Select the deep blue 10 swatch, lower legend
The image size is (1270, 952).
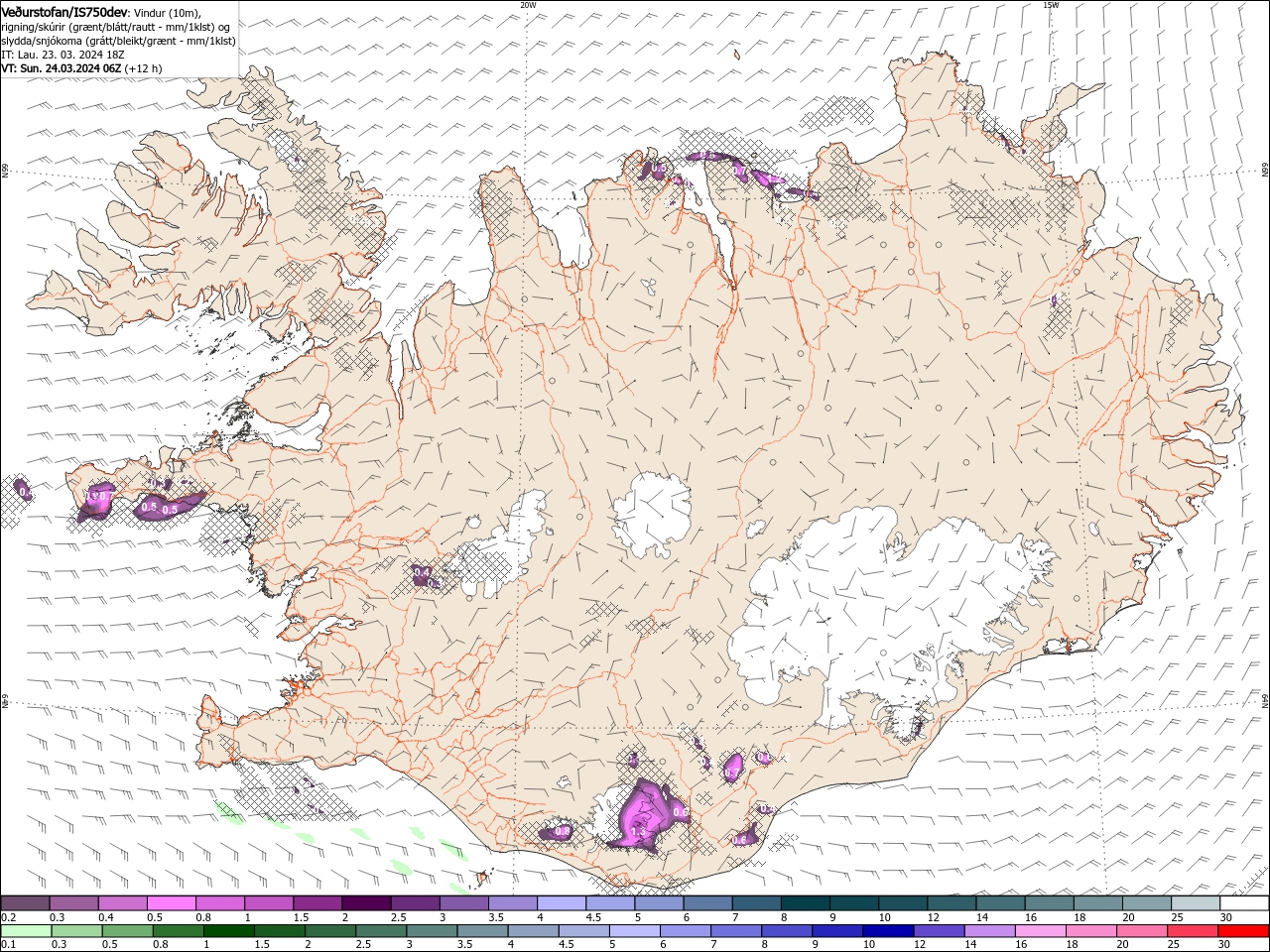[x=888, y=931]
